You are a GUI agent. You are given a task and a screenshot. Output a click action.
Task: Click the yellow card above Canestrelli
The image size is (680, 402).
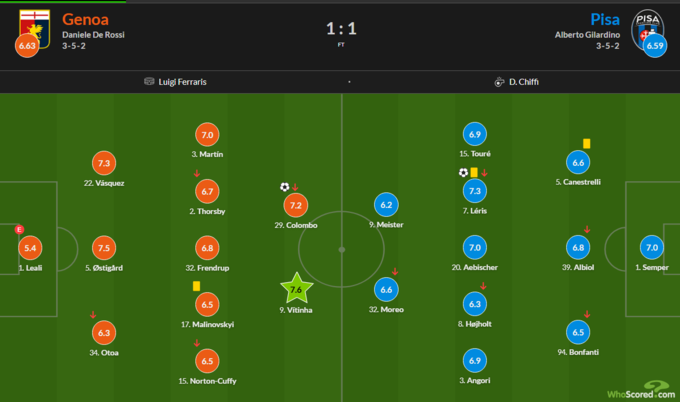[x=586, y=143]
